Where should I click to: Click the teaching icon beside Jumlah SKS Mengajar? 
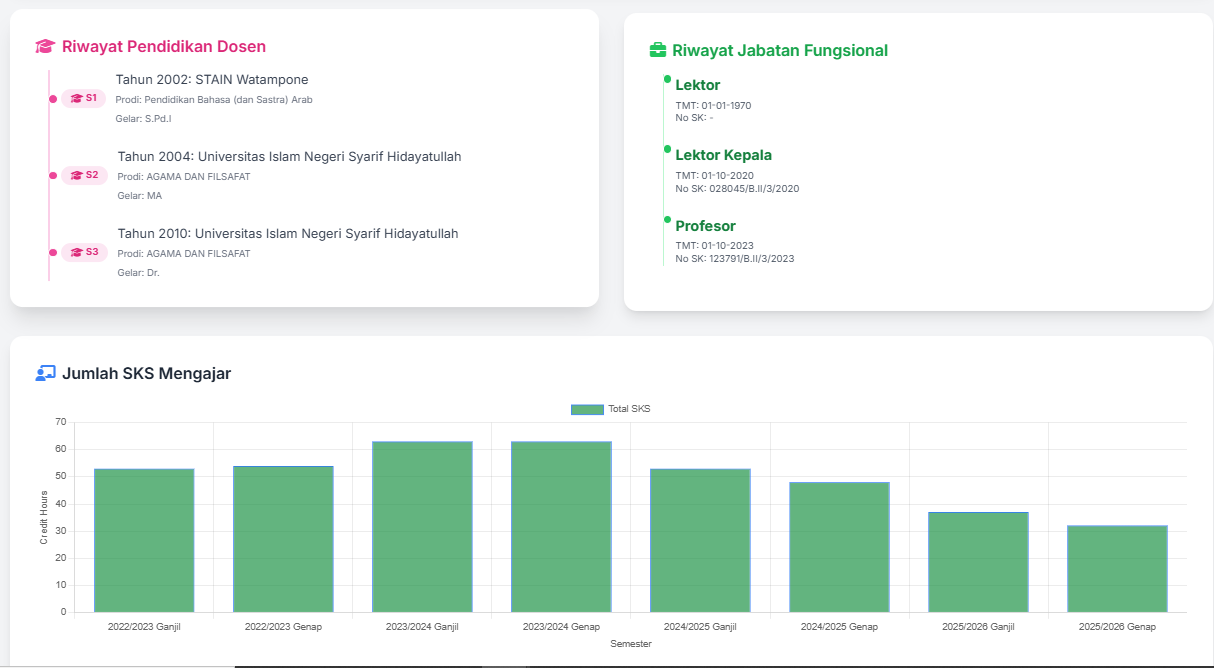click(x=45, y=373)
